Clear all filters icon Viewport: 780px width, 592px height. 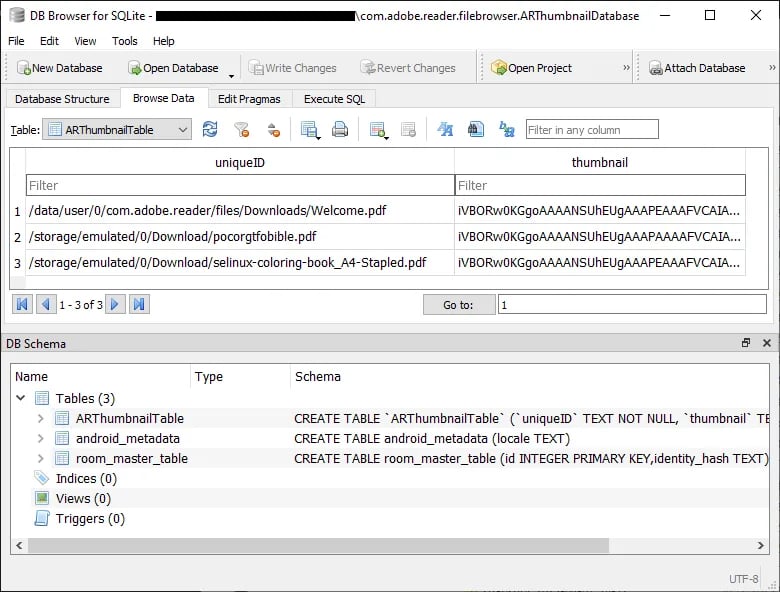242,130
